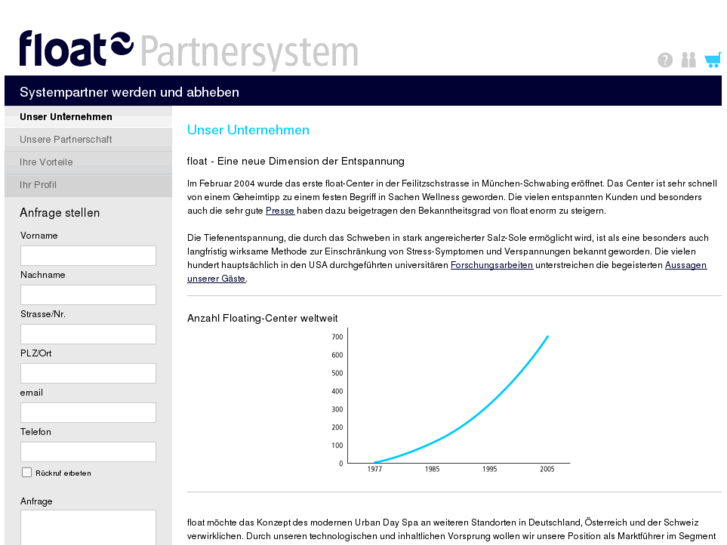
Task: Click the Partnersystem header text
Action: coord(249,52)
